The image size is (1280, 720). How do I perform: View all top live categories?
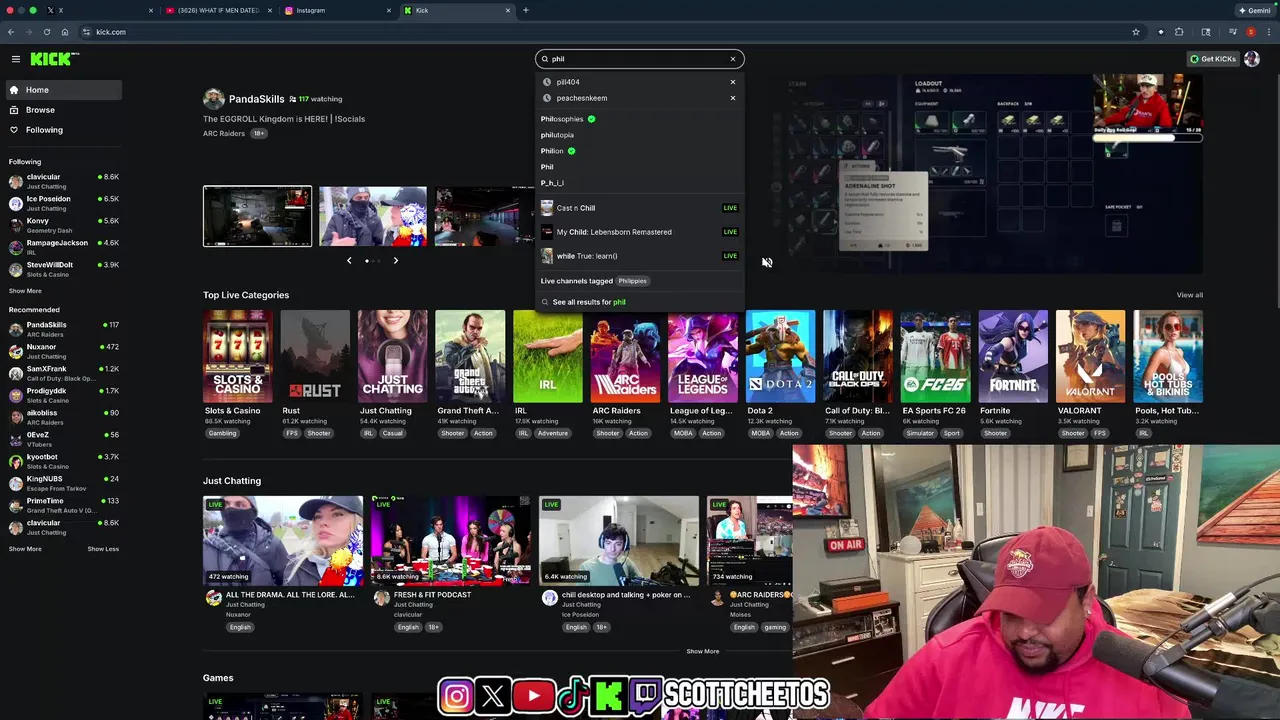pos(1189,295)
